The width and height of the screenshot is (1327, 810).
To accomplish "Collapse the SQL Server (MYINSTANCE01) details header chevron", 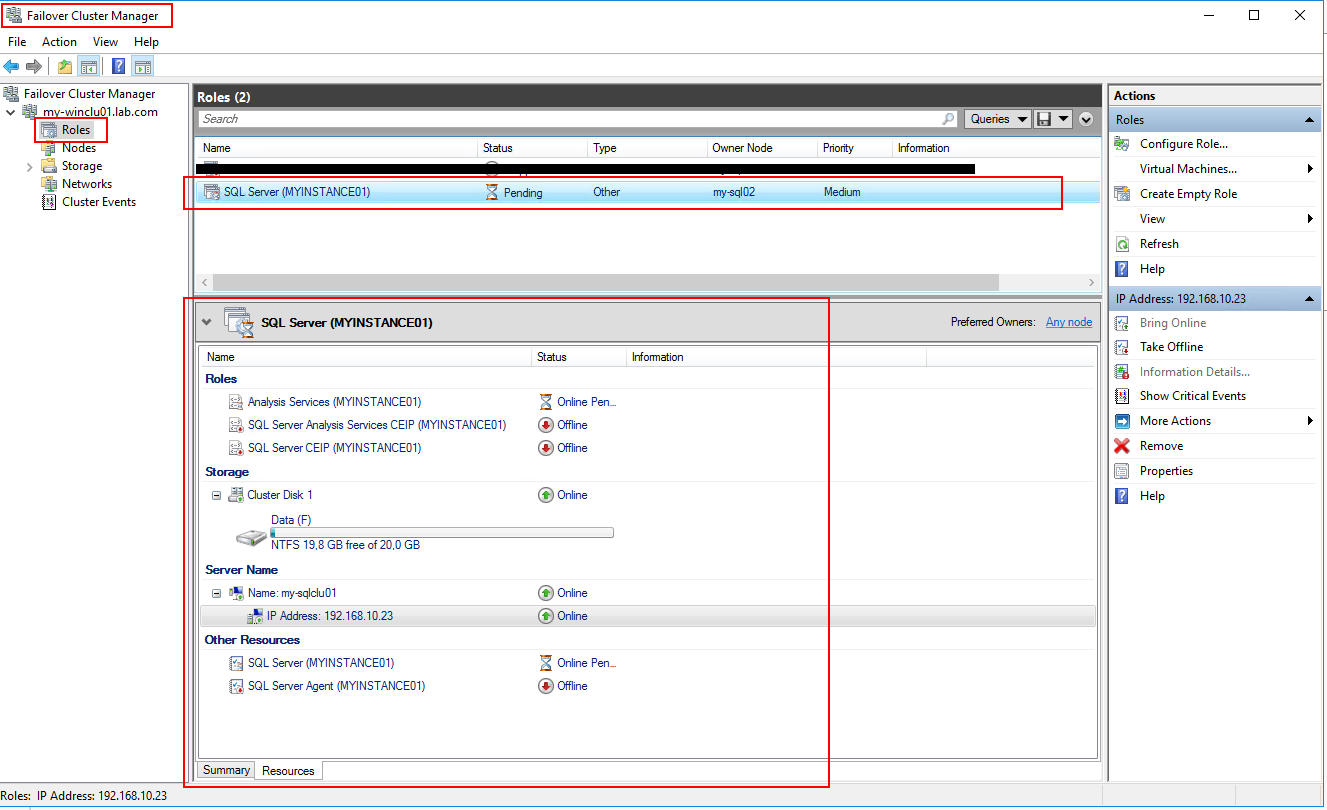I will [207, 322].
